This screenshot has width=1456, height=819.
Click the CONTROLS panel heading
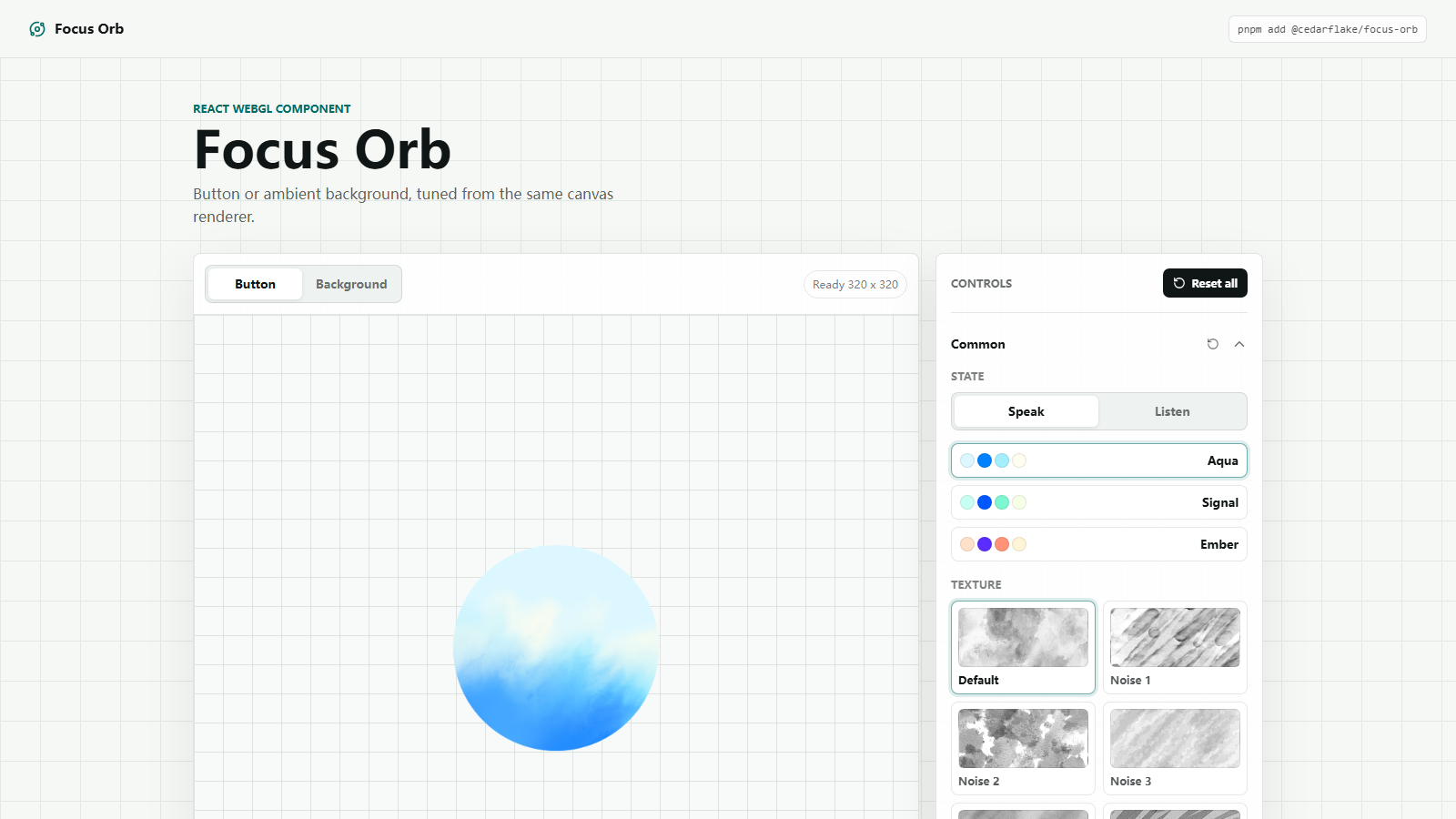pyautogui.click(x=981, y=283)
